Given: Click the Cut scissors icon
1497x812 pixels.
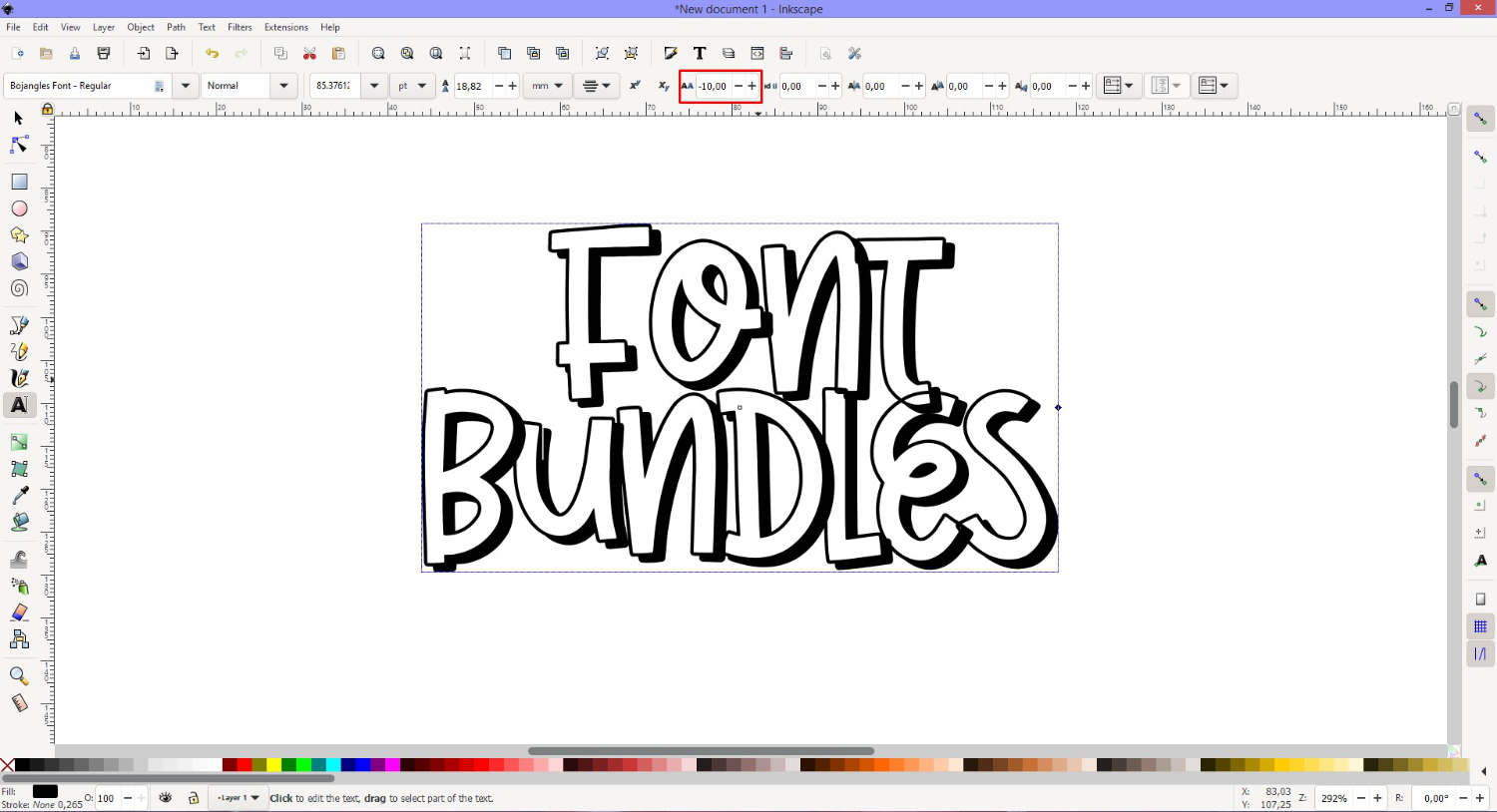Looking at the screenshot, I should click(309, 54).
